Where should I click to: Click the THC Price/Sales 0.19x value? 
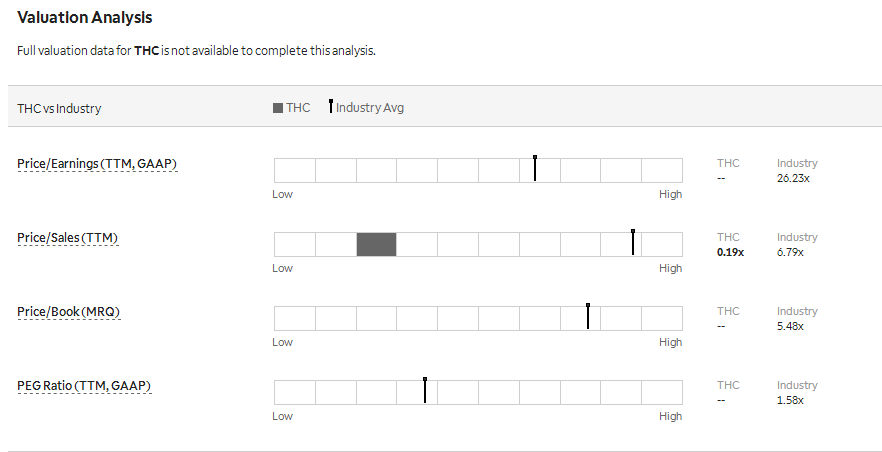point(730,252)
